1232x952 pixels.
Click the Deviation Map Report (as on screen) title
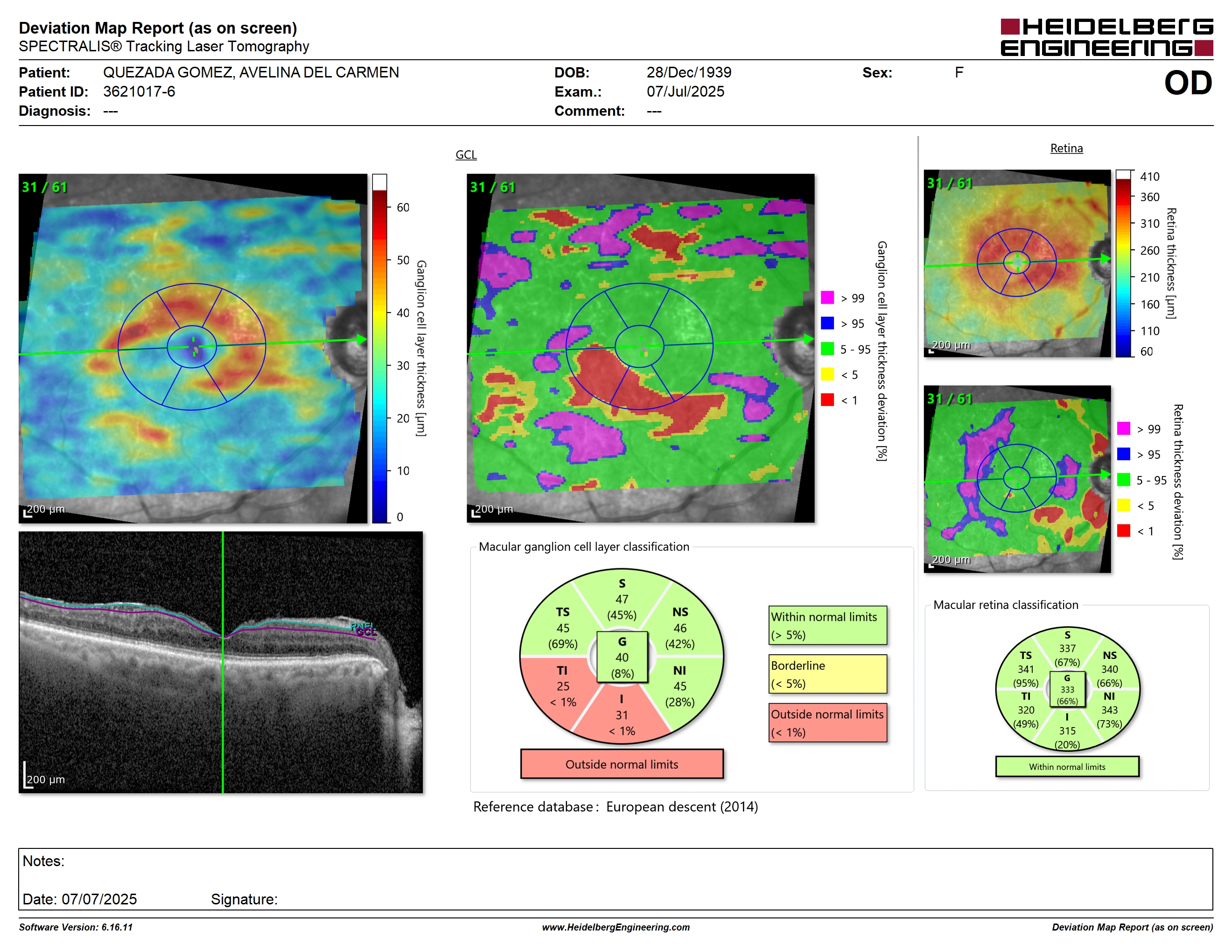158,28
